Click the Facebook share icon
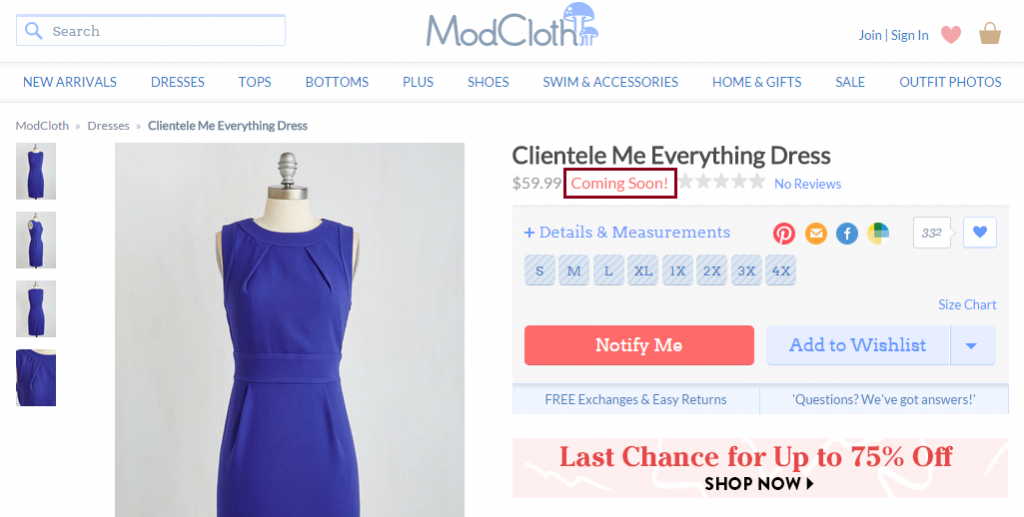1024x517 pixels. 847,233
